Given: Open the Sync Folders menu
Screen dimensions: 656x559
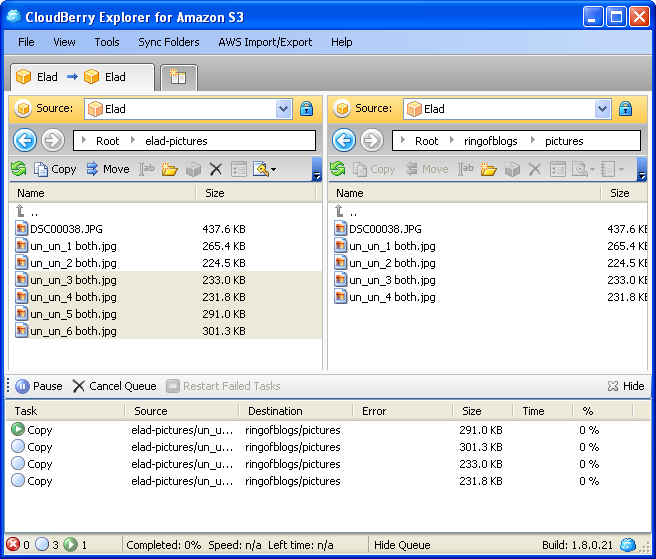Looking at the screenshot, I should click(169, 42).
